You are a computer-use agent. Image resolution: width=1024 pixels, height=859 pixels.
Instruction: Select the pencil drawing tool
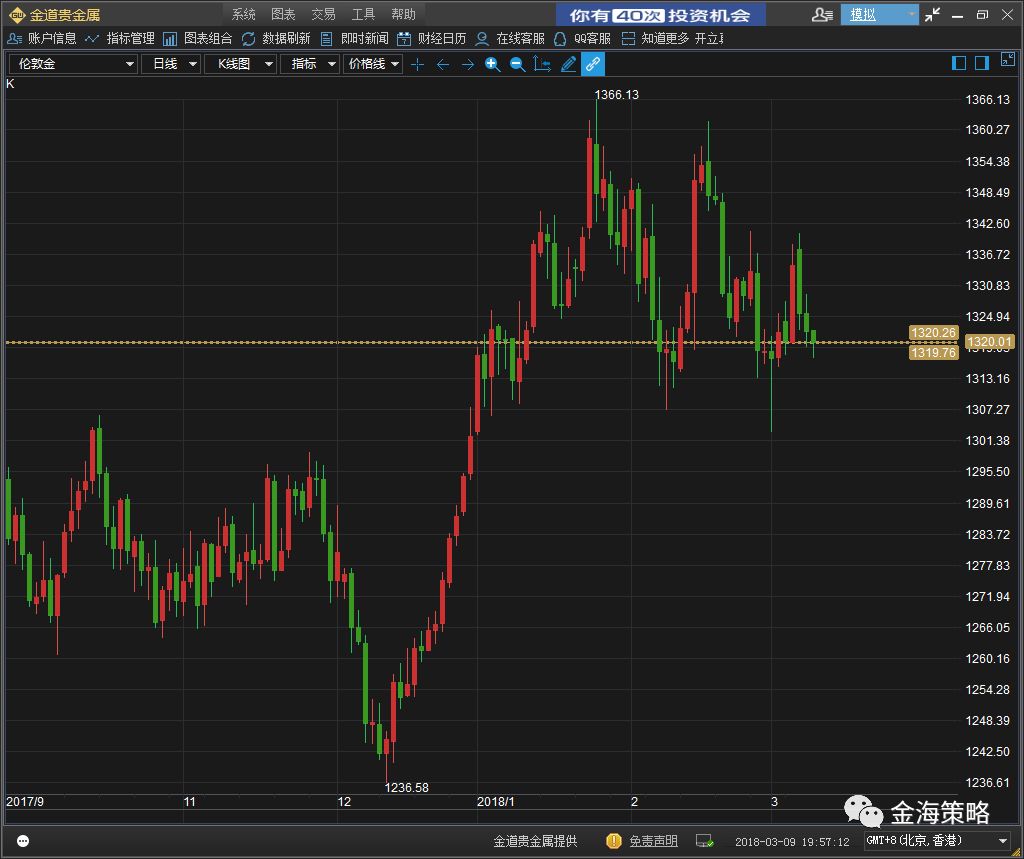[568, 64]
